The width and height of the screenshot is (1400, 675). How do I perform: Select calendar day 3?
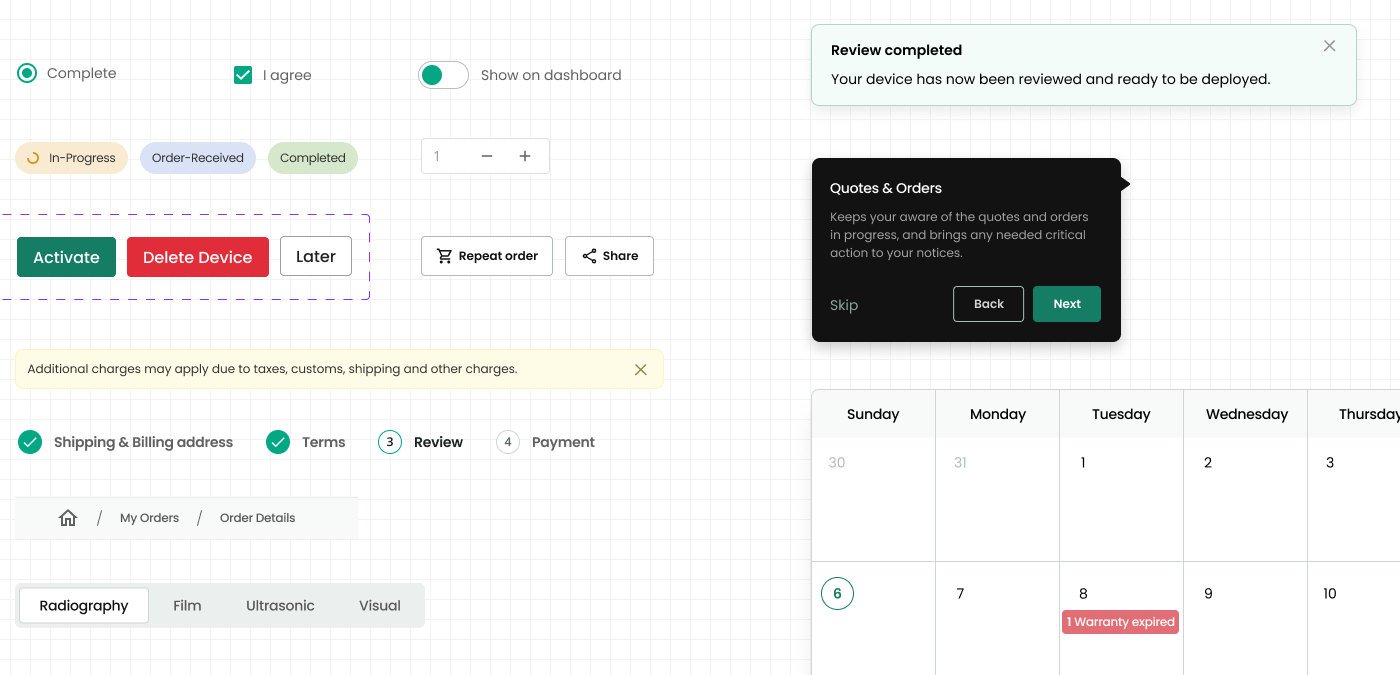(1330, 463)
